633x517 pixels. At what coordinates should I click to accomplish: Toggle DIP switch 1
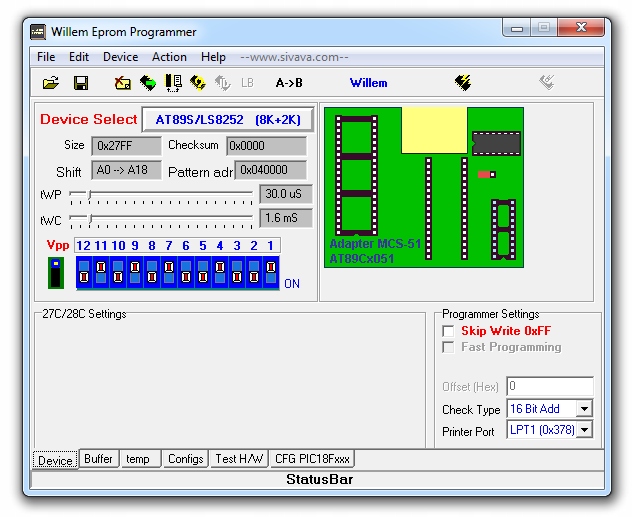pos(271,272)
